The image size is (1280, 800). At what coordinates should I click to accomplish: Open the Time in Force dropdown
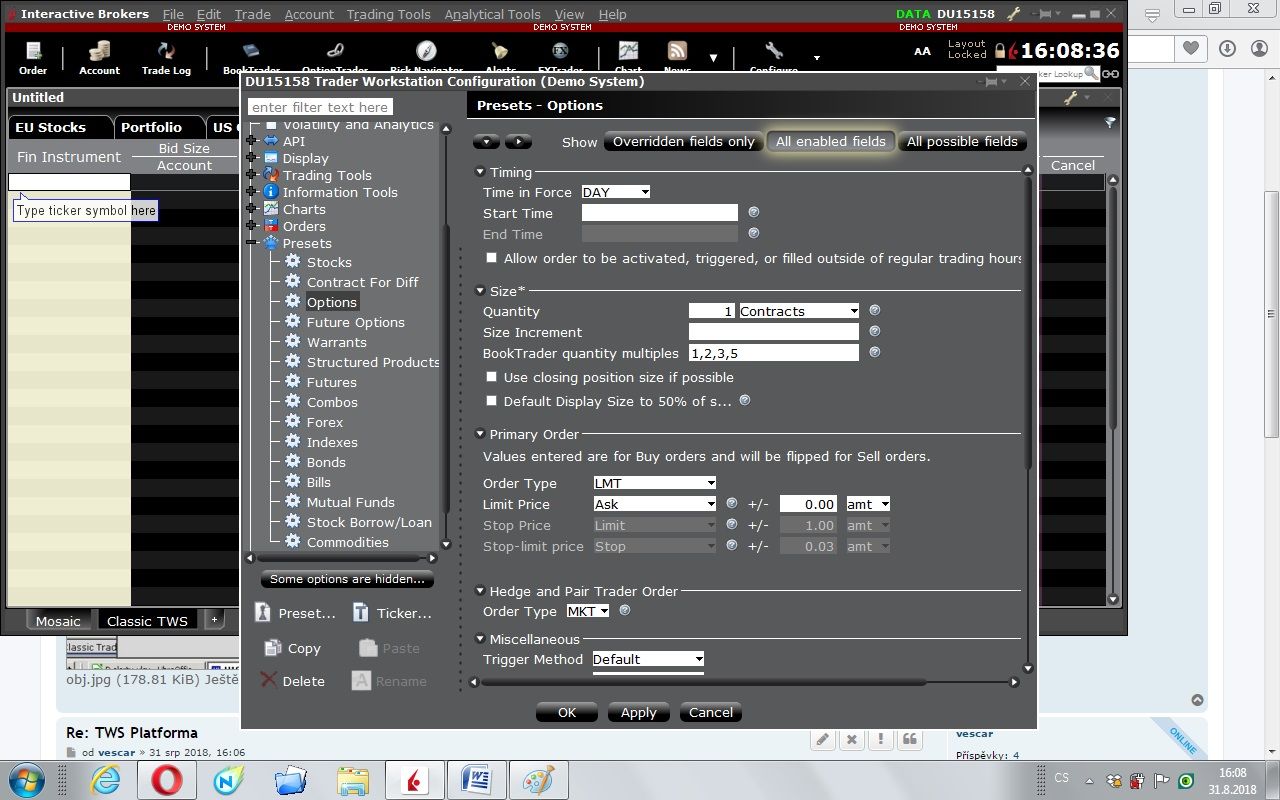(615, 192)
